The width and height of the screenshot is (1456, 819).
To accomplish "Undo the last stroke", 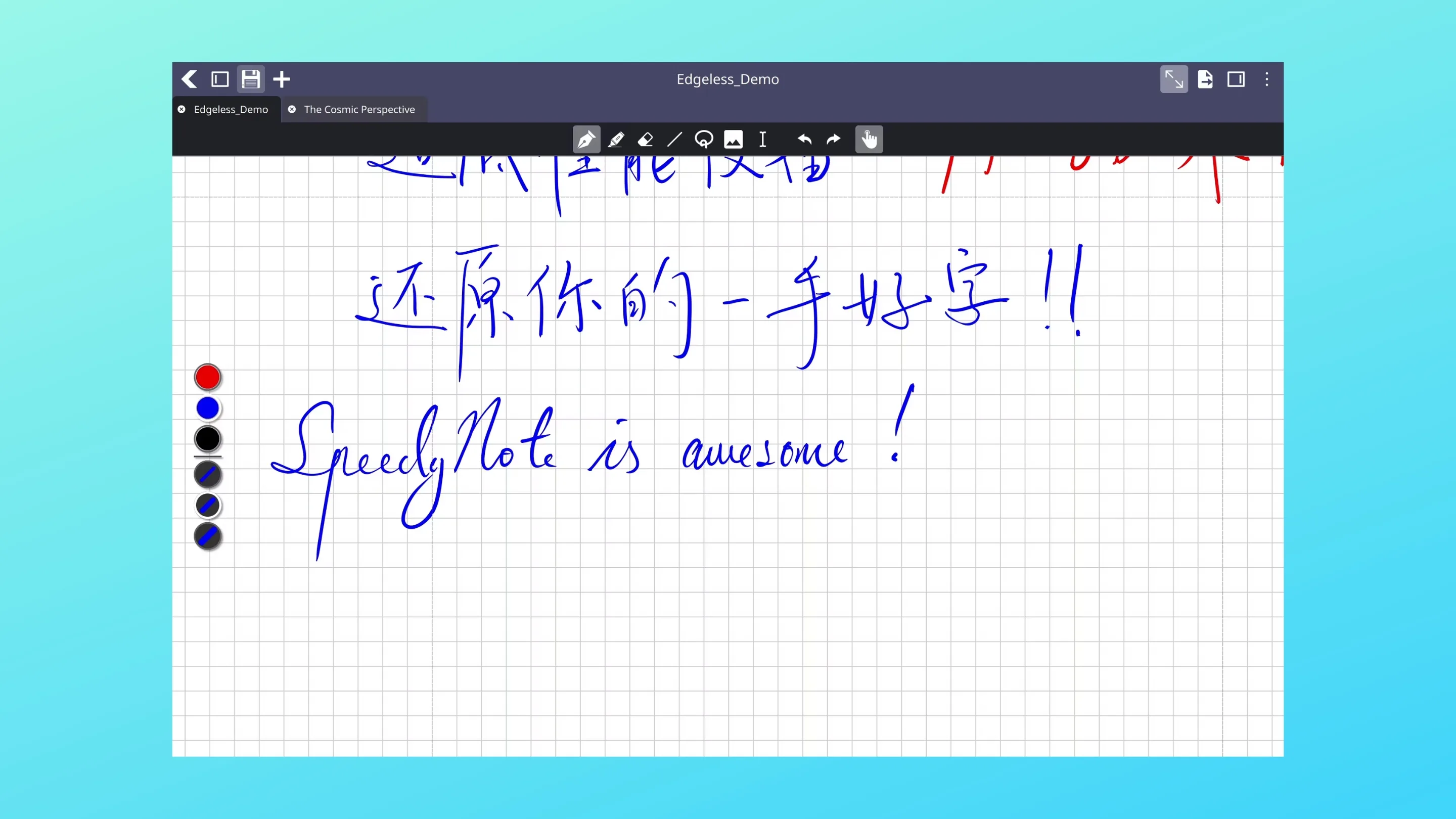I will (x=804, y=140).
